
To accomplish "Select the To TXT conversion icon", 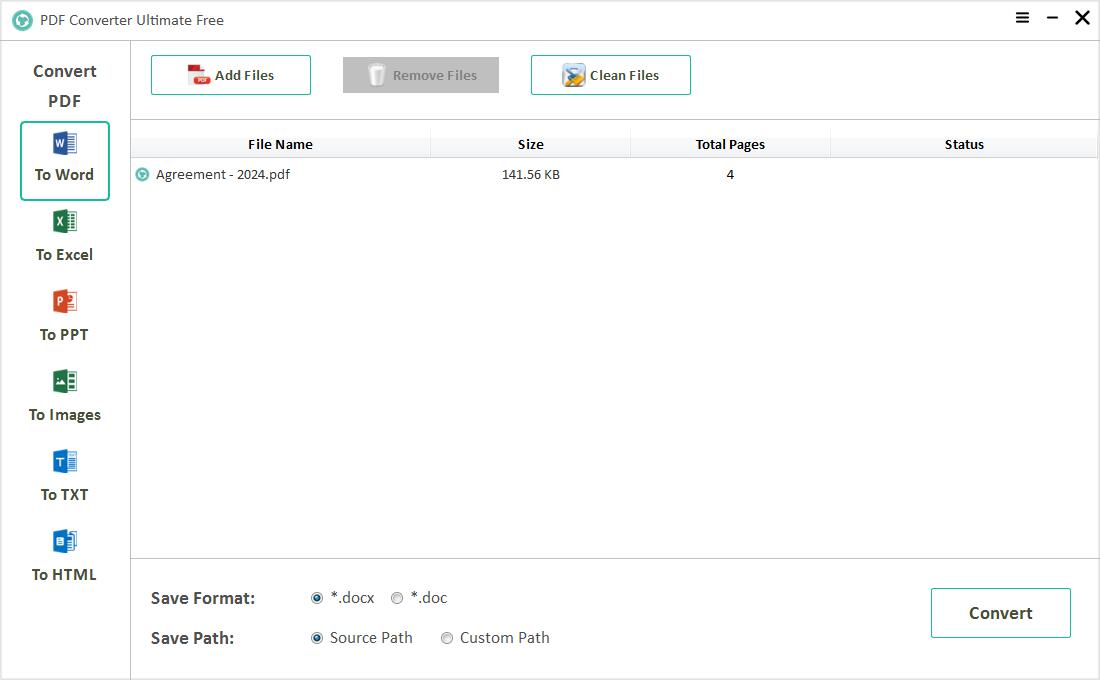I will (64, 461).
